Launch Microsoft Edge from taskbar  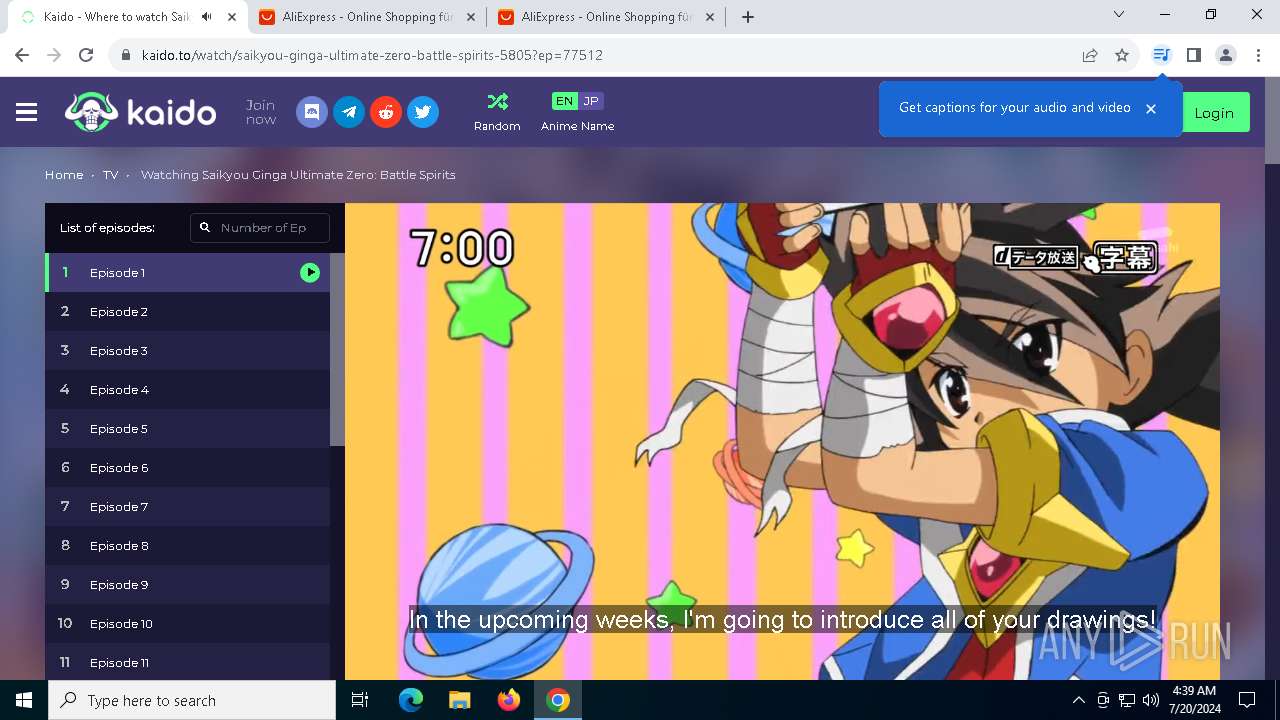point(411,700)
